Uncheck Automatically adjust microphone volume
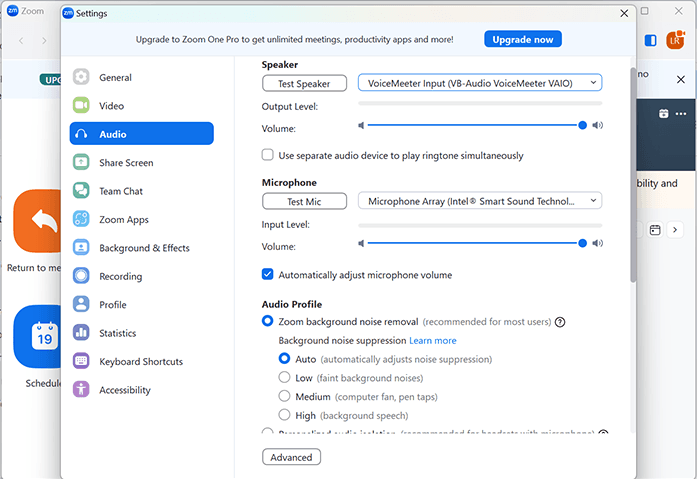The height and width of the screenshot is (479, 697). [268, 274]
